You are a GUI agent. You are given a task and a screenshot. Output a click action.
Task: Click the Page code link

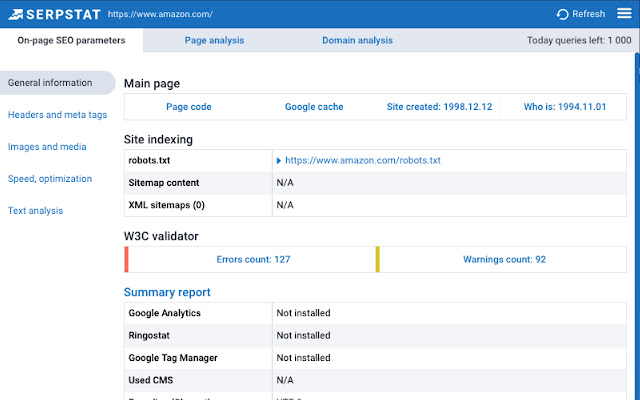coord(188,107)
